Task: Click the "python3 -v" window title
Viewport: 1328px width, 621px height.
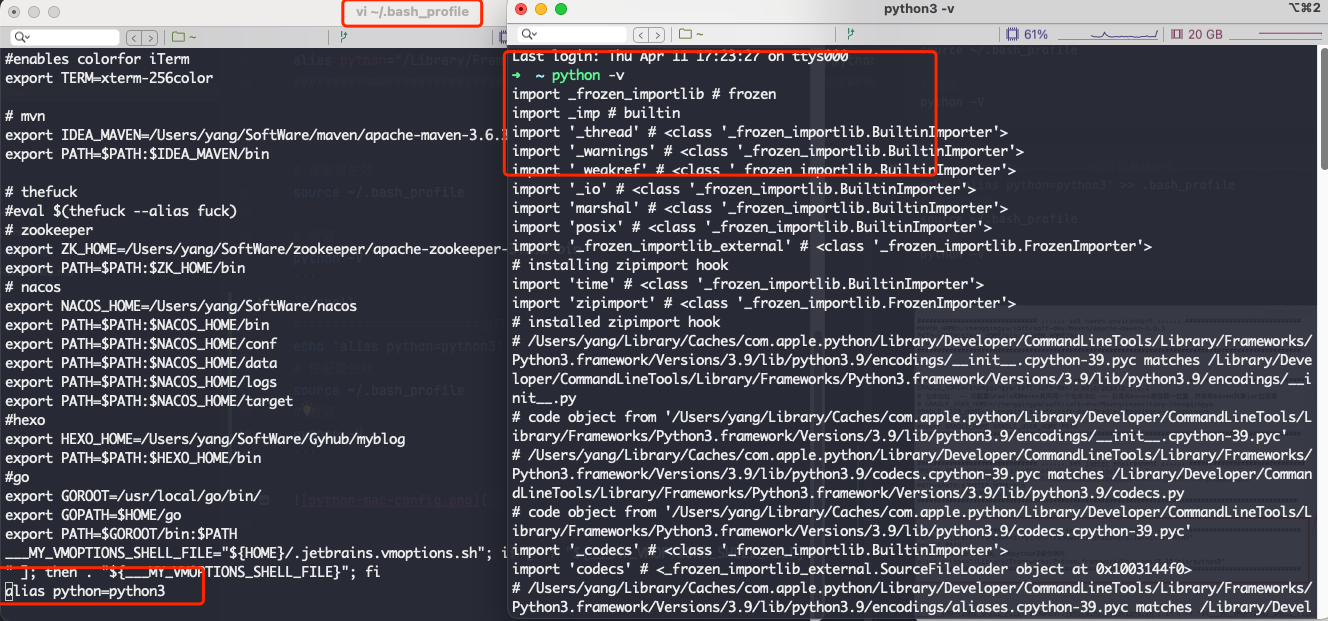Action: coord(920,10)
